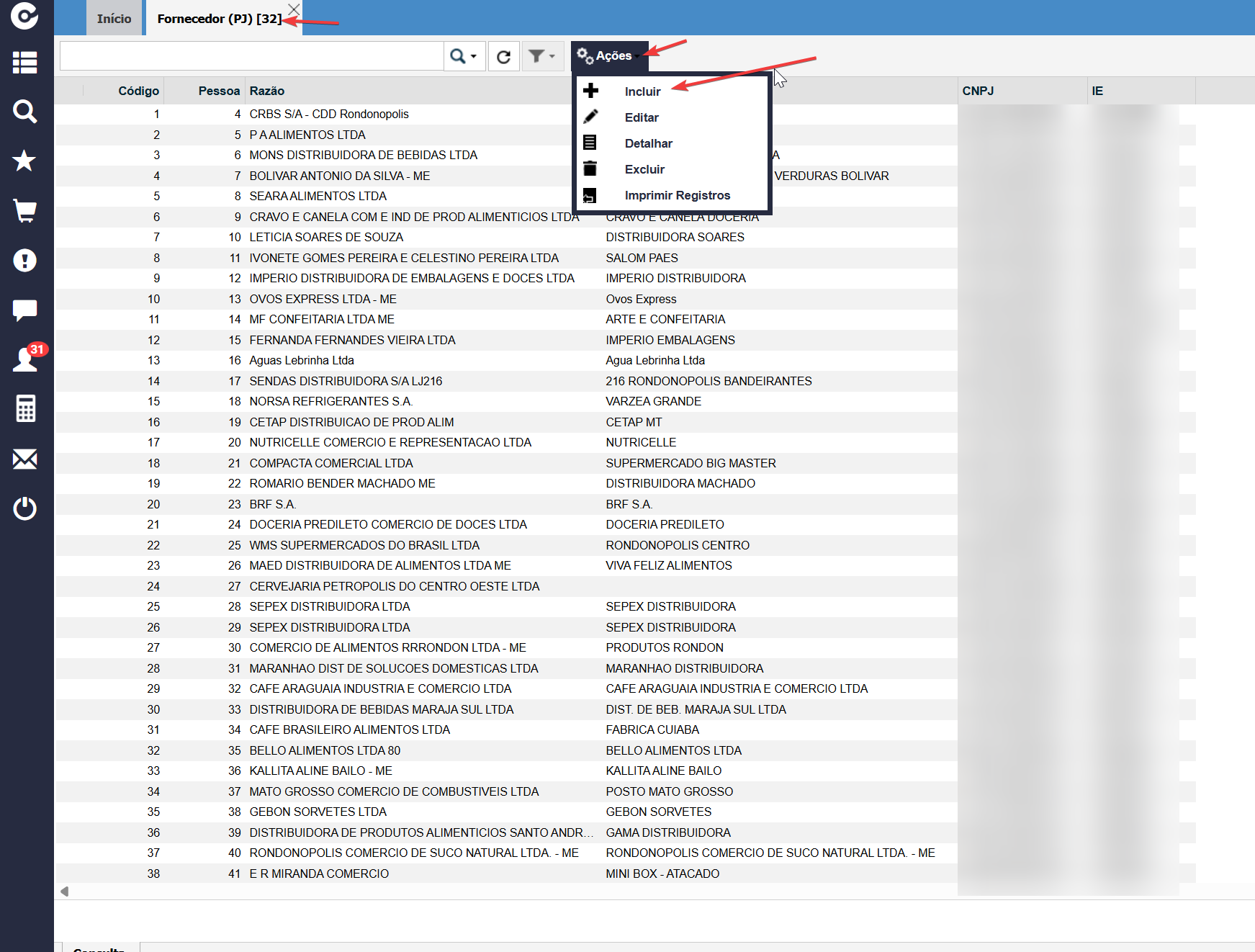Open the alert exclamation icon in sidebar
The image size is (1255, 952).
coord(25,260)
